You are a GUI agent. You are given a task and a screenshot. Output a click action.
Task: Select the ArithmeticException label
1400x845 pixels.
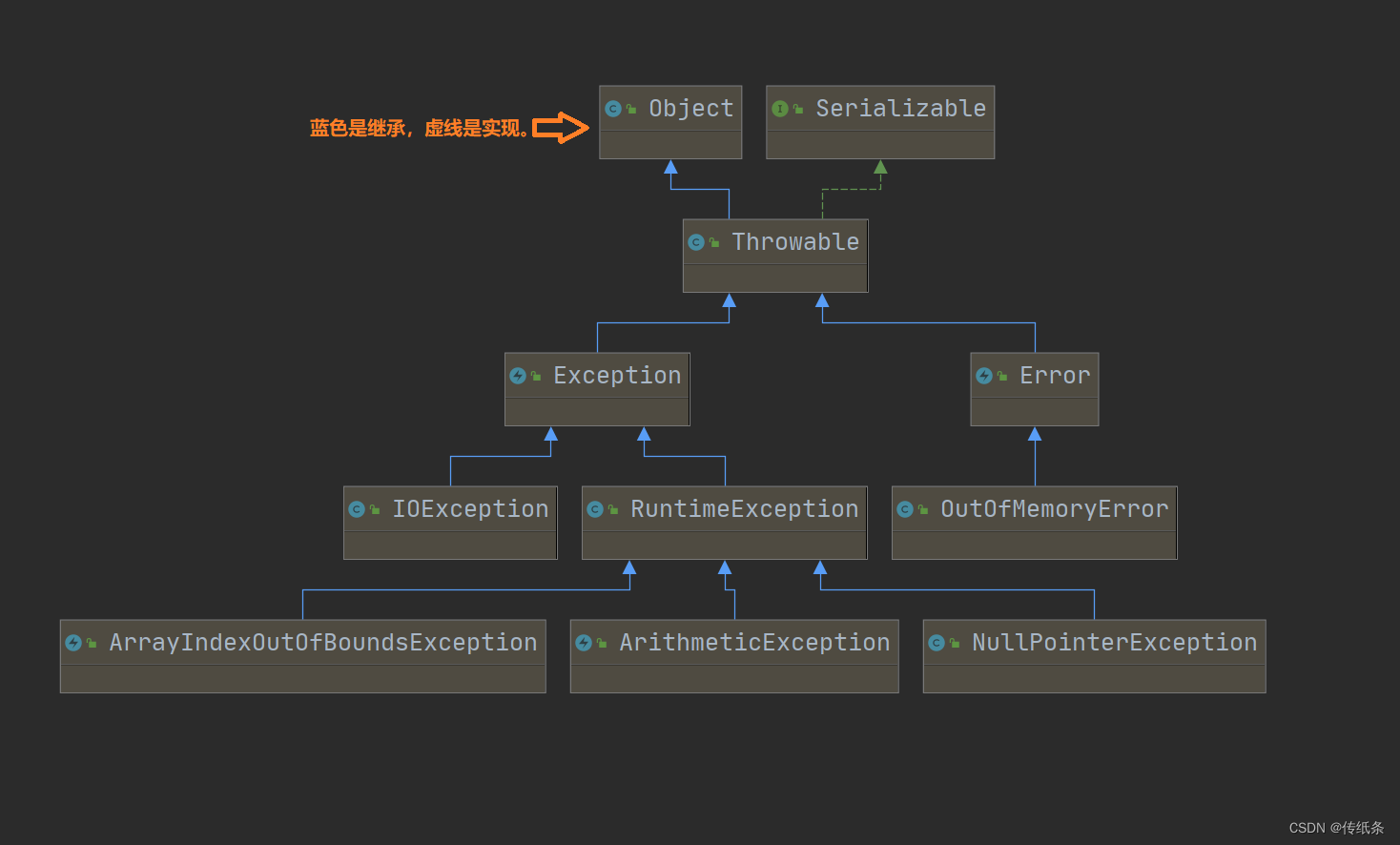pos(754,643)
